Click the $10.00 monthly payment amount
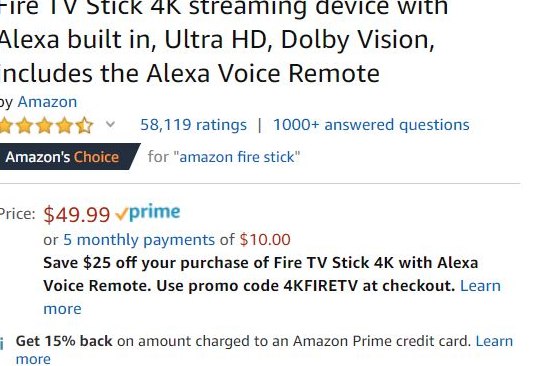 (x=265, y=239)
